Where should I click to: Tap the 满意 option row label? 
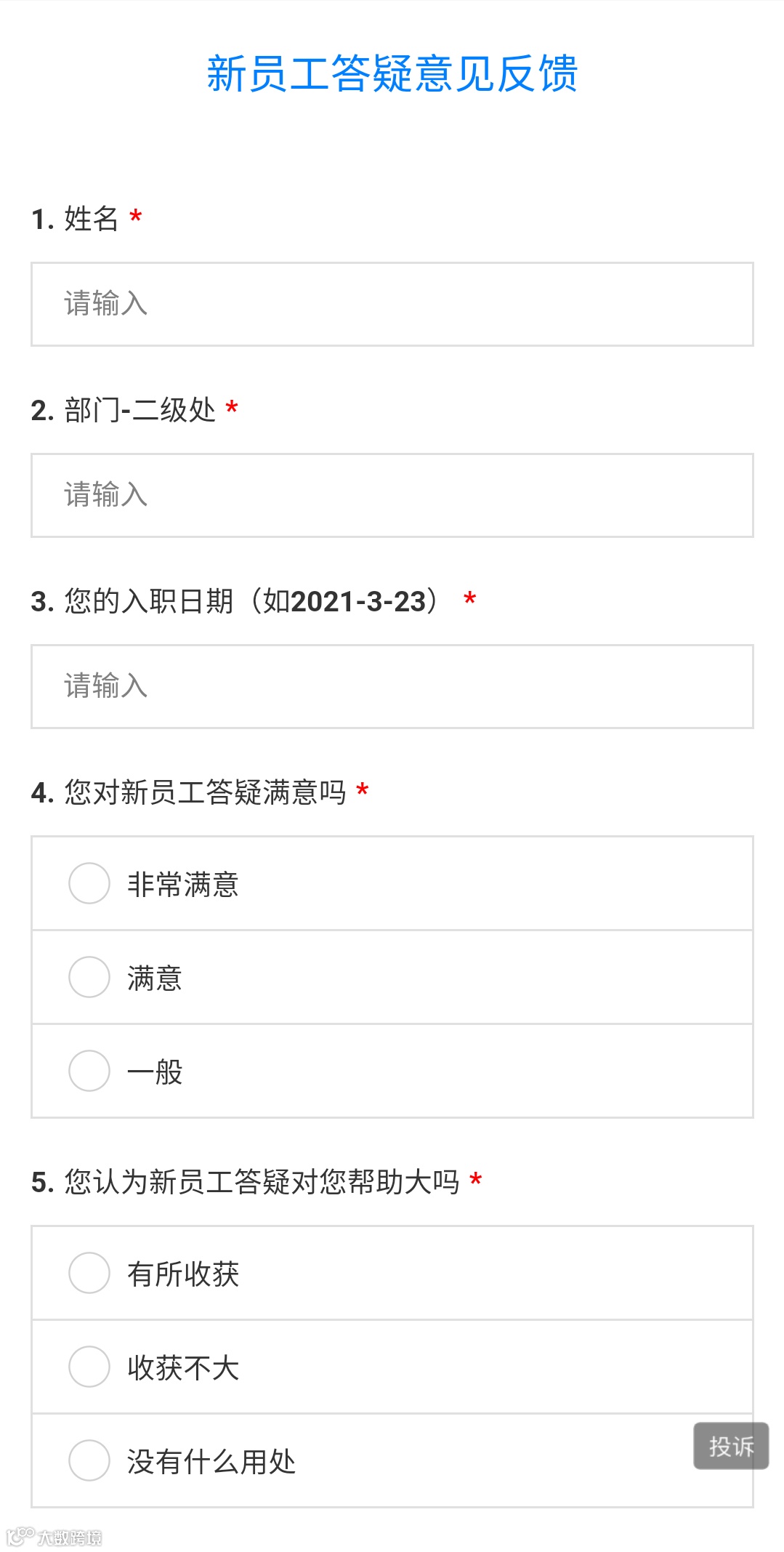coord(155,978)
